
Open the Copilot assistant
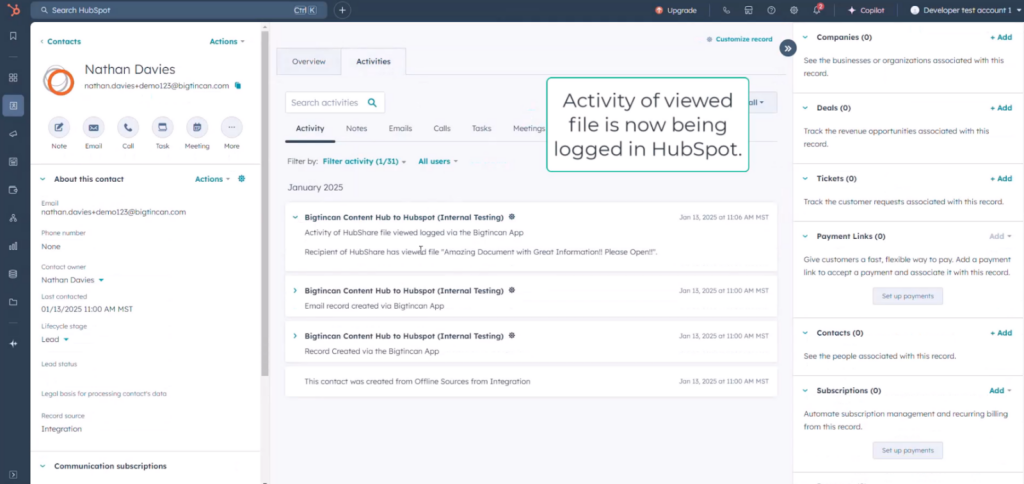pyautogui.click(x=866, y=10)
